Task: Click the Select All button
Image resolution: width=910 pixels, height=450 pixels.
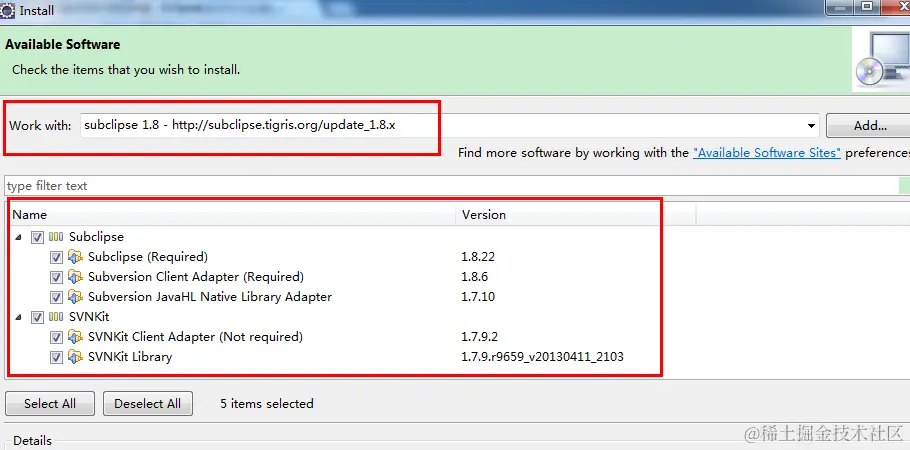Action: click(50, 404)
